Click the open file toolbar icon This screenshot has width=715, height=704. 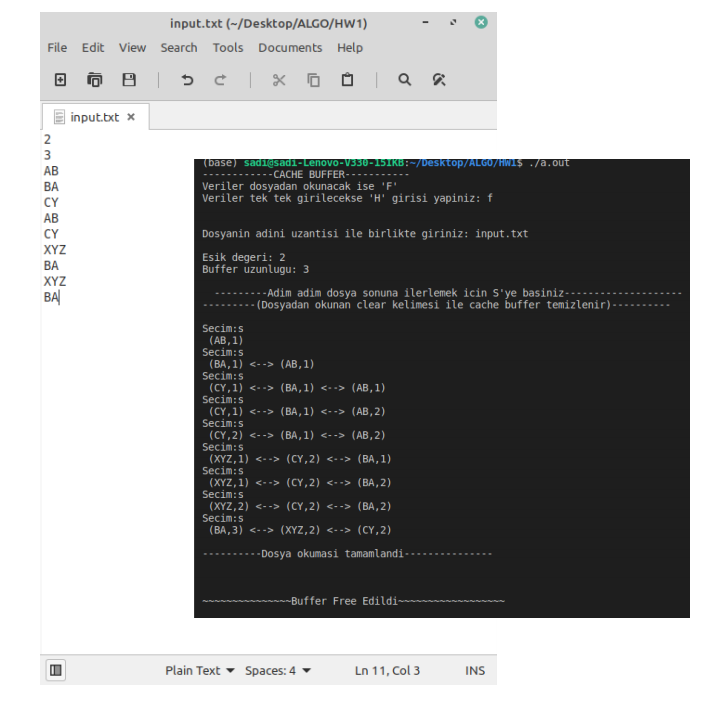click(94, 80)
